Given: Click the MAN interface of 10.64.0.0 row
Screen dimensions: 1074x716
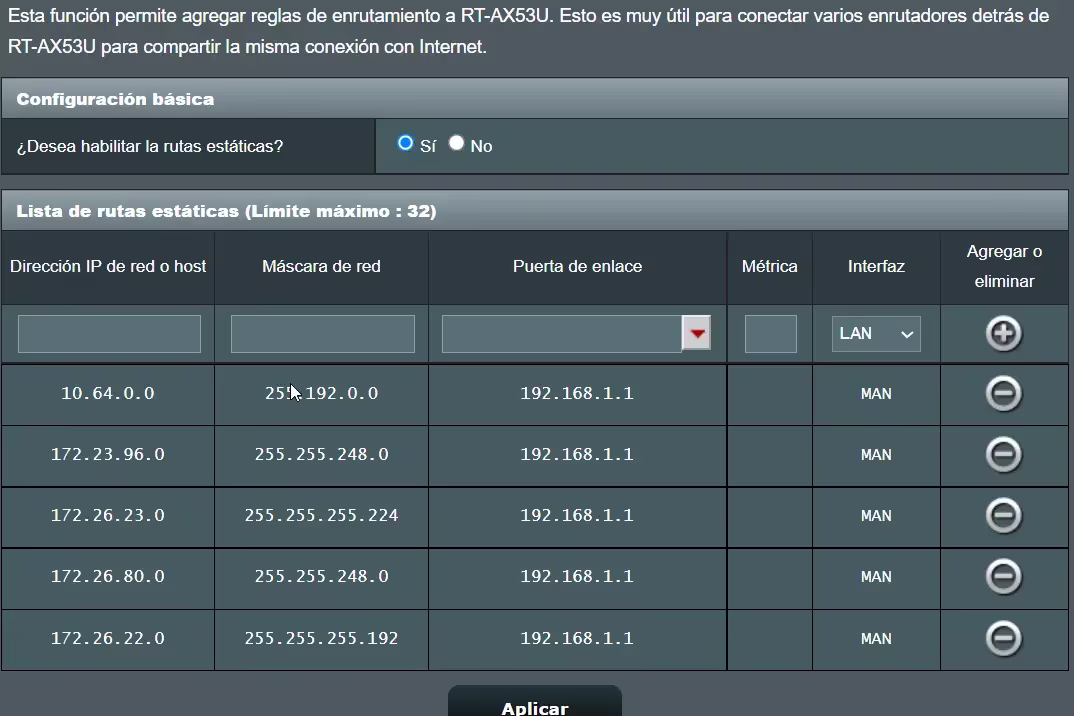Looking at the screenshot, I should tap(876, 394).
